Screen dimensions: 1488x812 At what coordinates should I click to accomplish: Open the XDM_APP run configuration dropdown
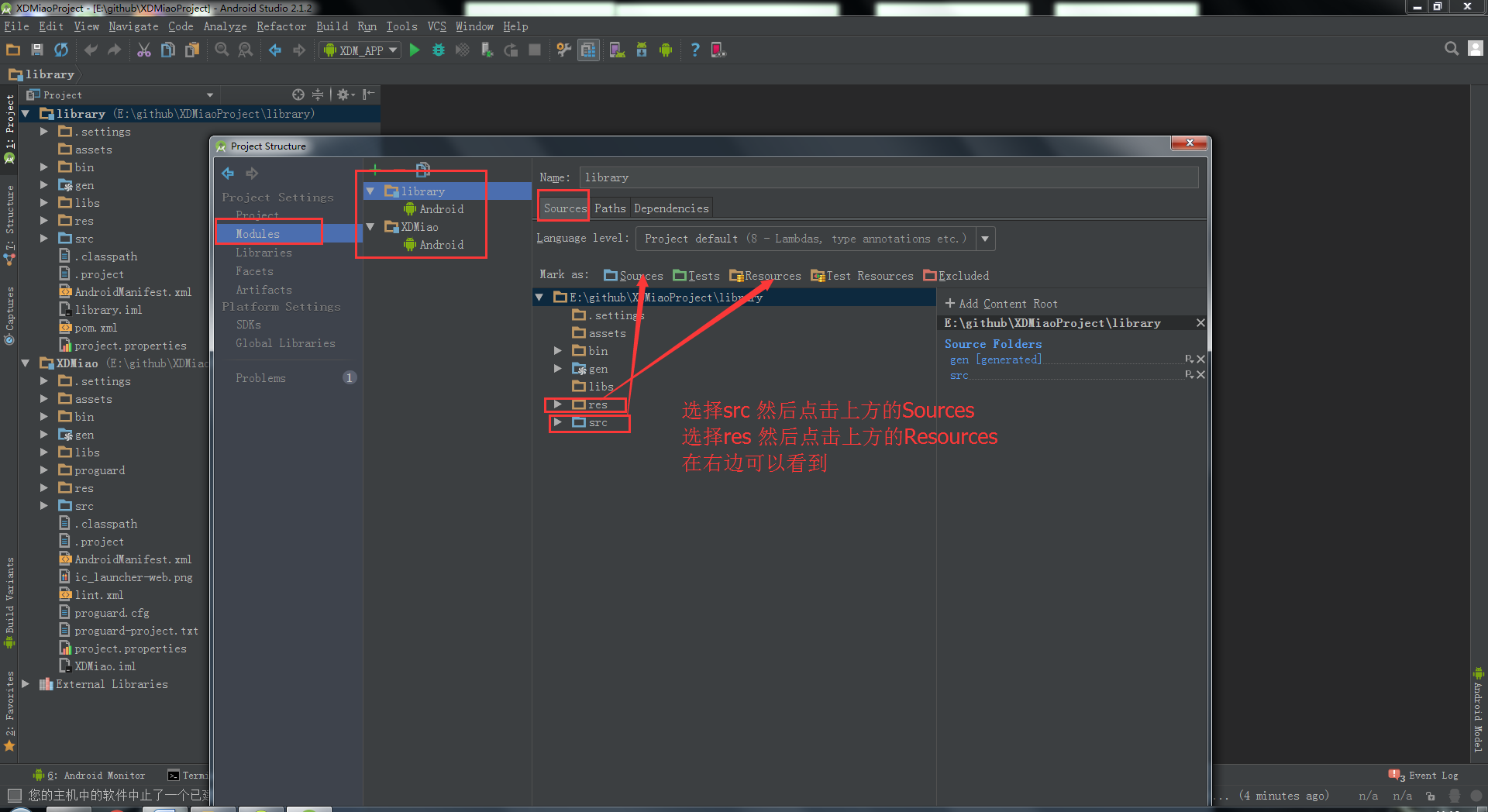(x=360, y=50)
